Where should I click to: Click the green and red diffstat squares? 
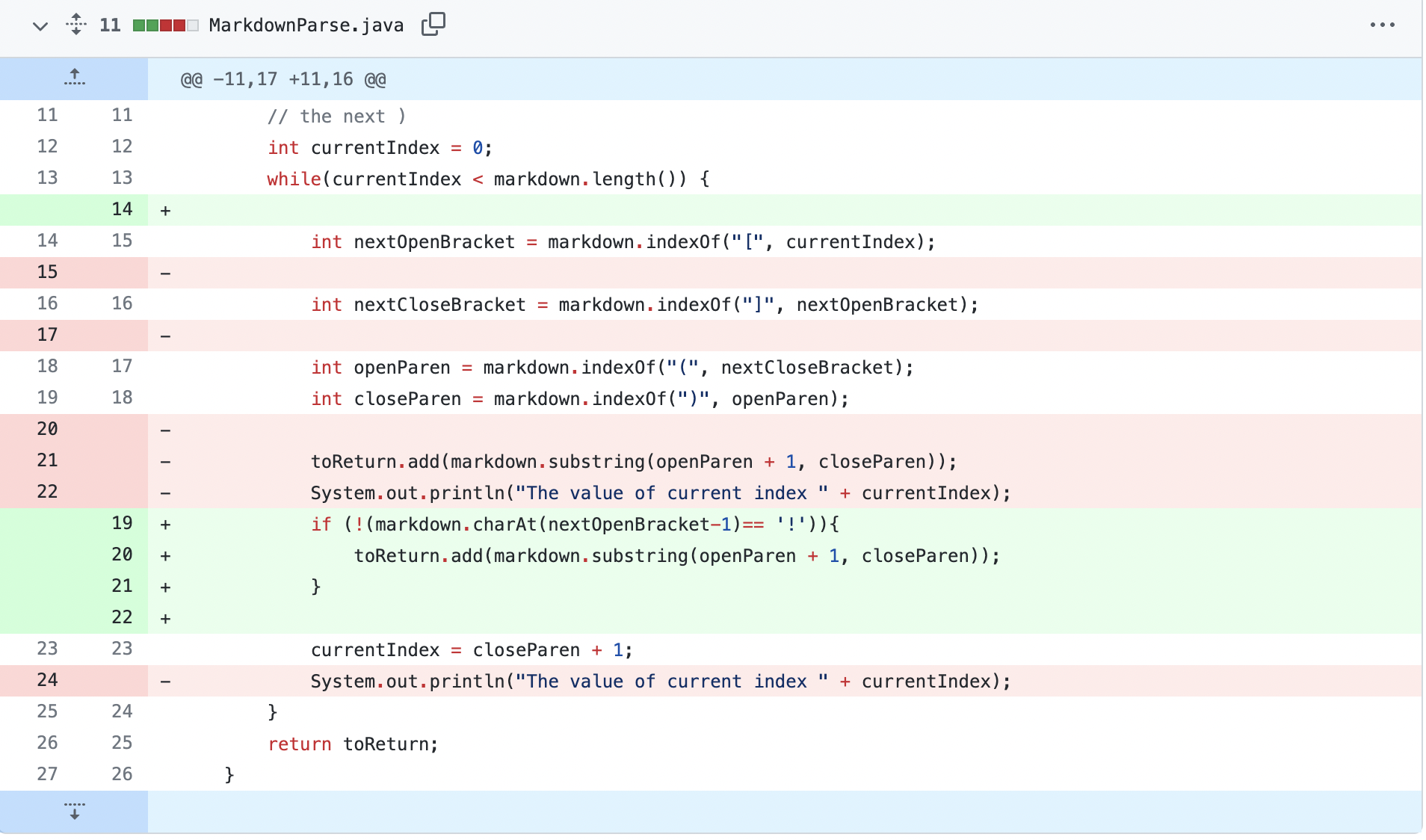coord(165,25)
